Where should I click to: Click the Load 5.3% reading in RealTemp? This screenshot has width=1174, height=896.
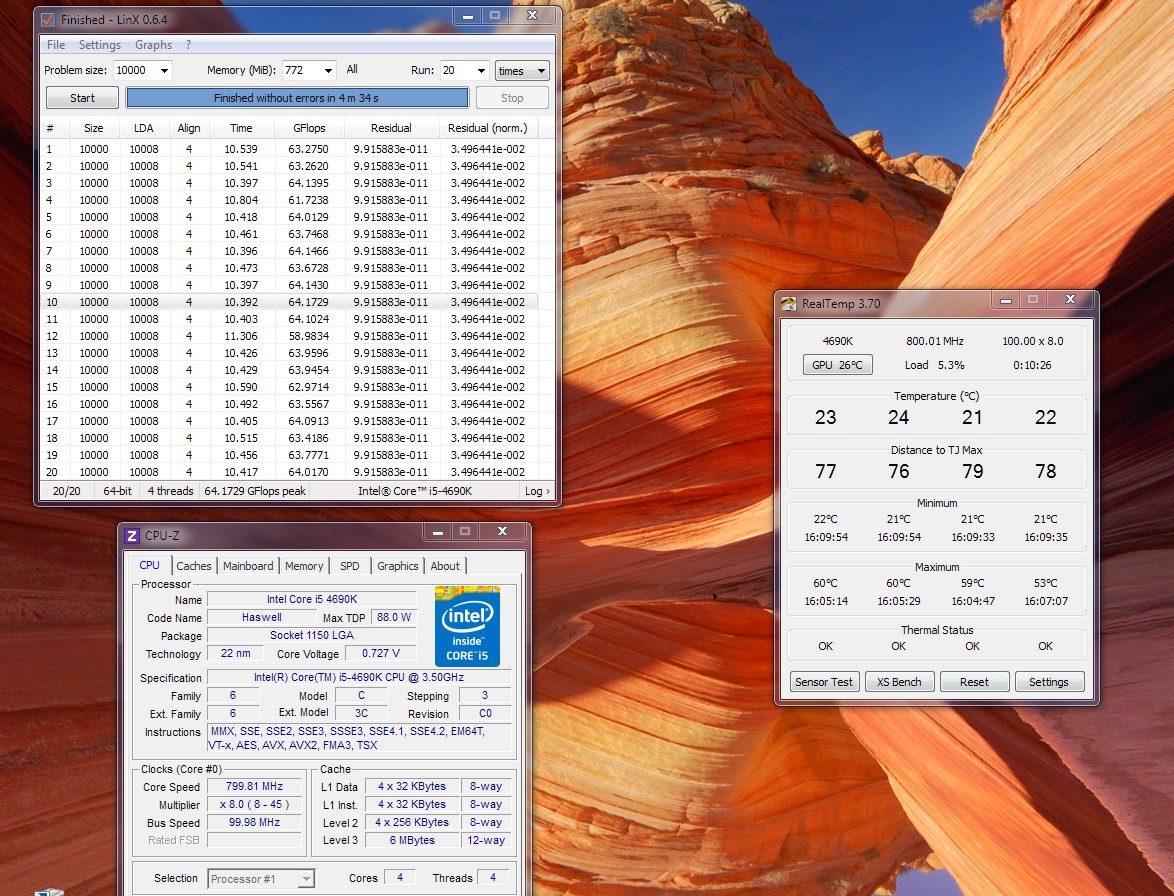[x=934, y=365]
